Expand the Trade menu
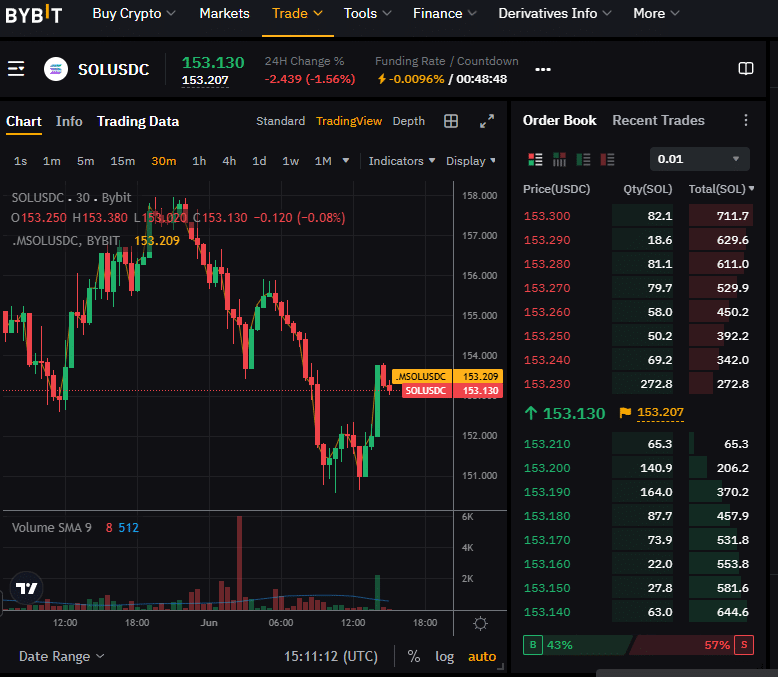778x677 pixels. [x=297, y=13]
